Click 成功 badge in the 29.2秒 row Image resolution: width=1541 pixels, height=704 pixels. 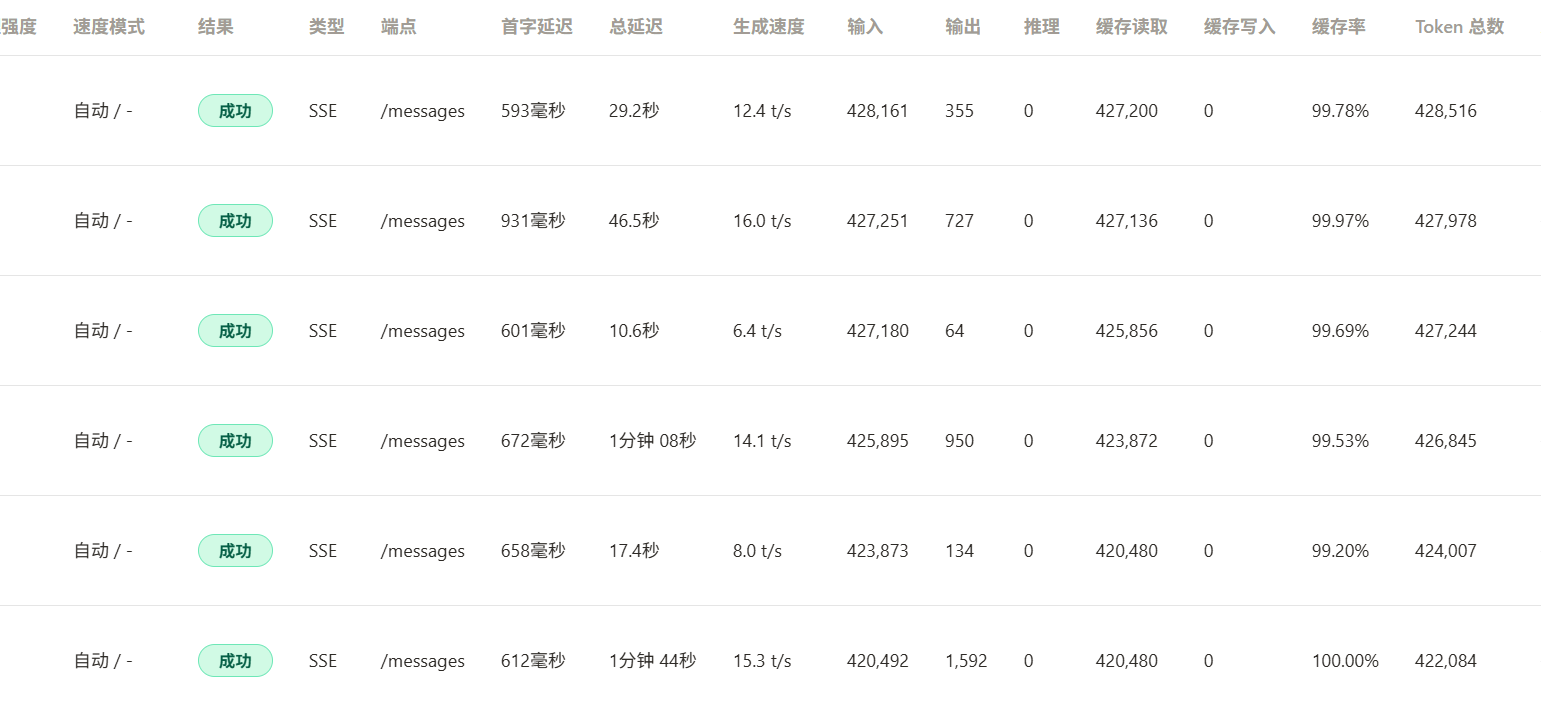click(235, 111)
